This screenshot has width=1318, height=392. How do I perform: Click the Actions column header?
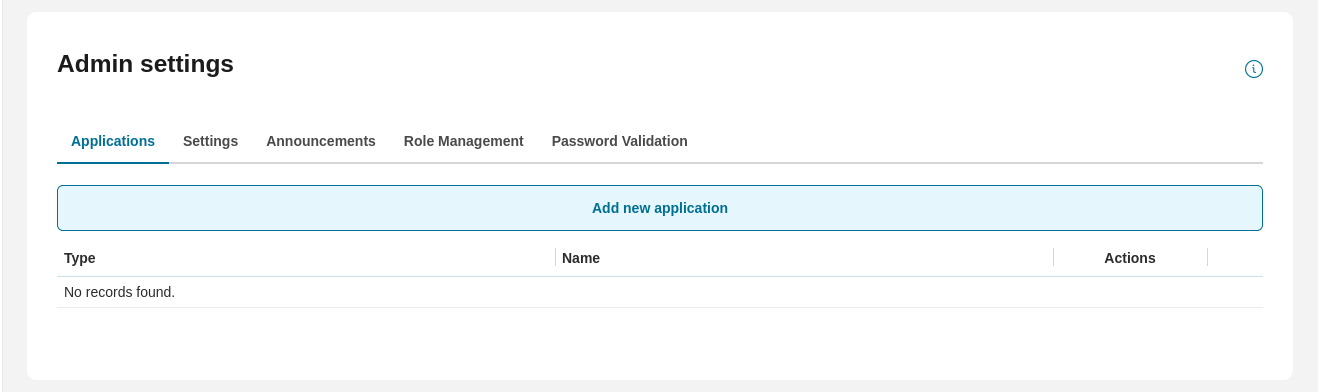1130,258
